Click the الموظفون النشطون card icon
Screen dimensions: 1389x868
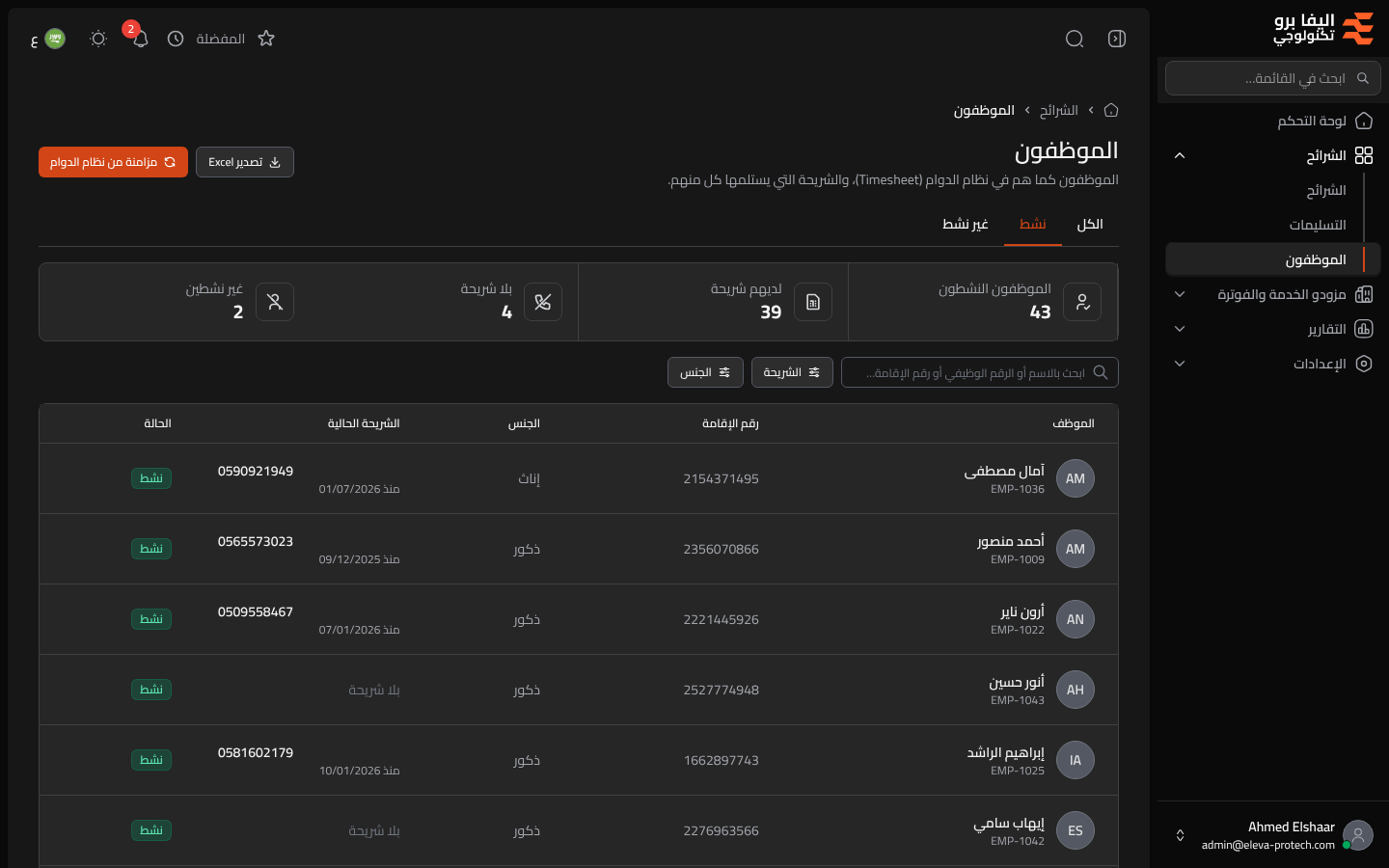tap(1082, 302)
